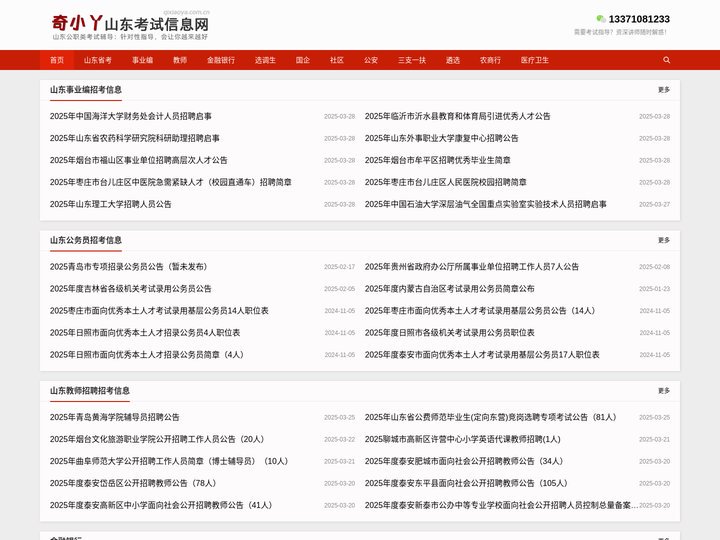
Task: Open 2025年日照市面向优秀本土人才招录公务员4人职位表
Action: (145, 333)
